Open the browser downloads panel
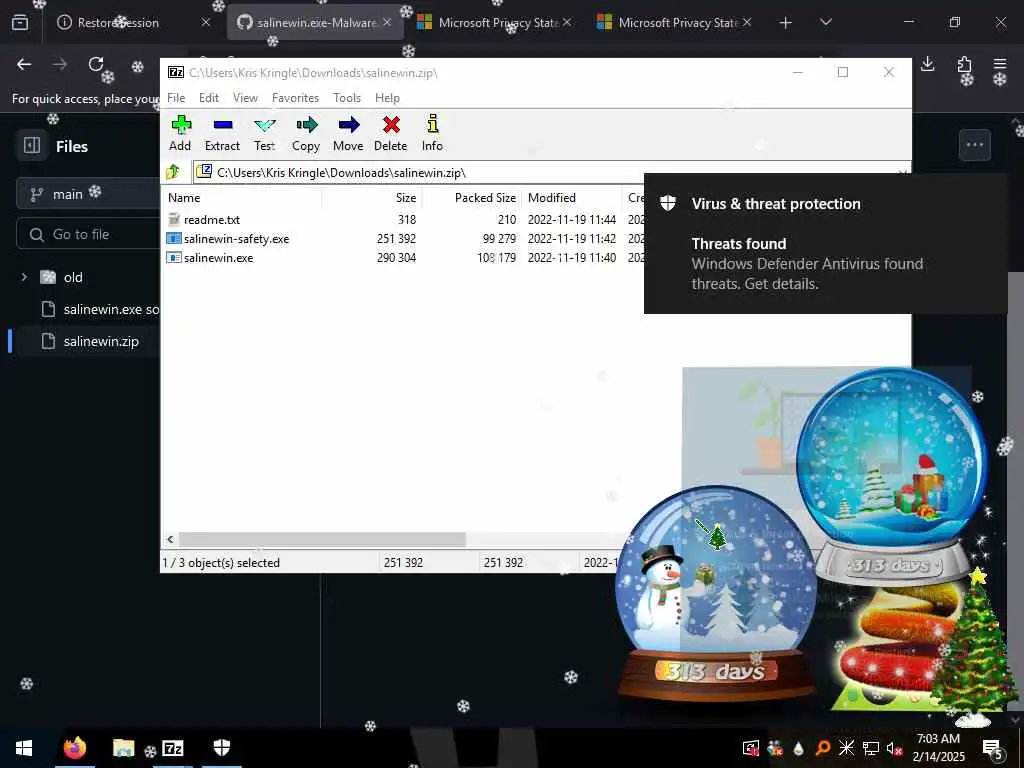The width and height of the screenshot is (1024, 768). [927, 63]
